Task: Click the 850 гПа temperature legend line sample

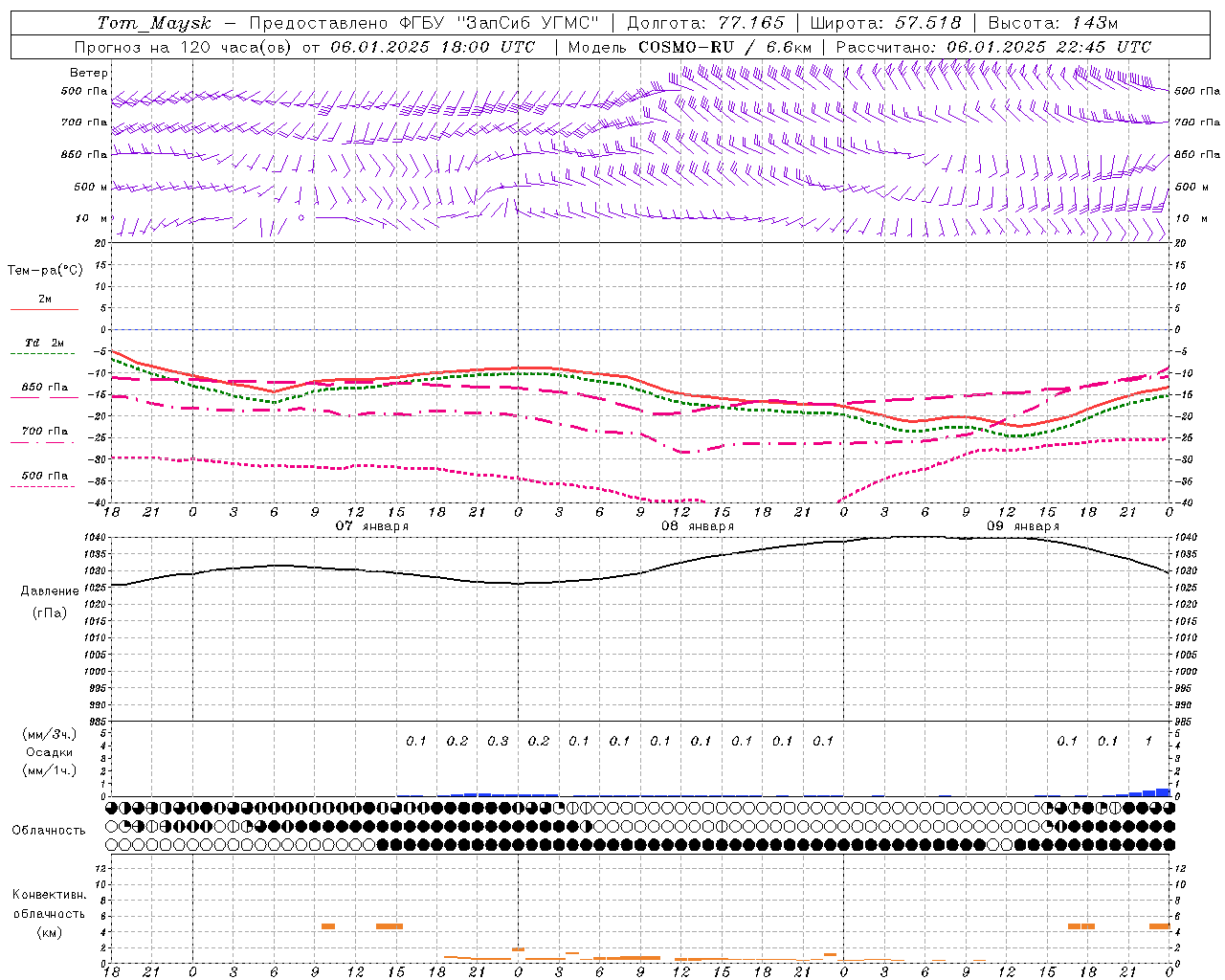Action: [44, 398]
